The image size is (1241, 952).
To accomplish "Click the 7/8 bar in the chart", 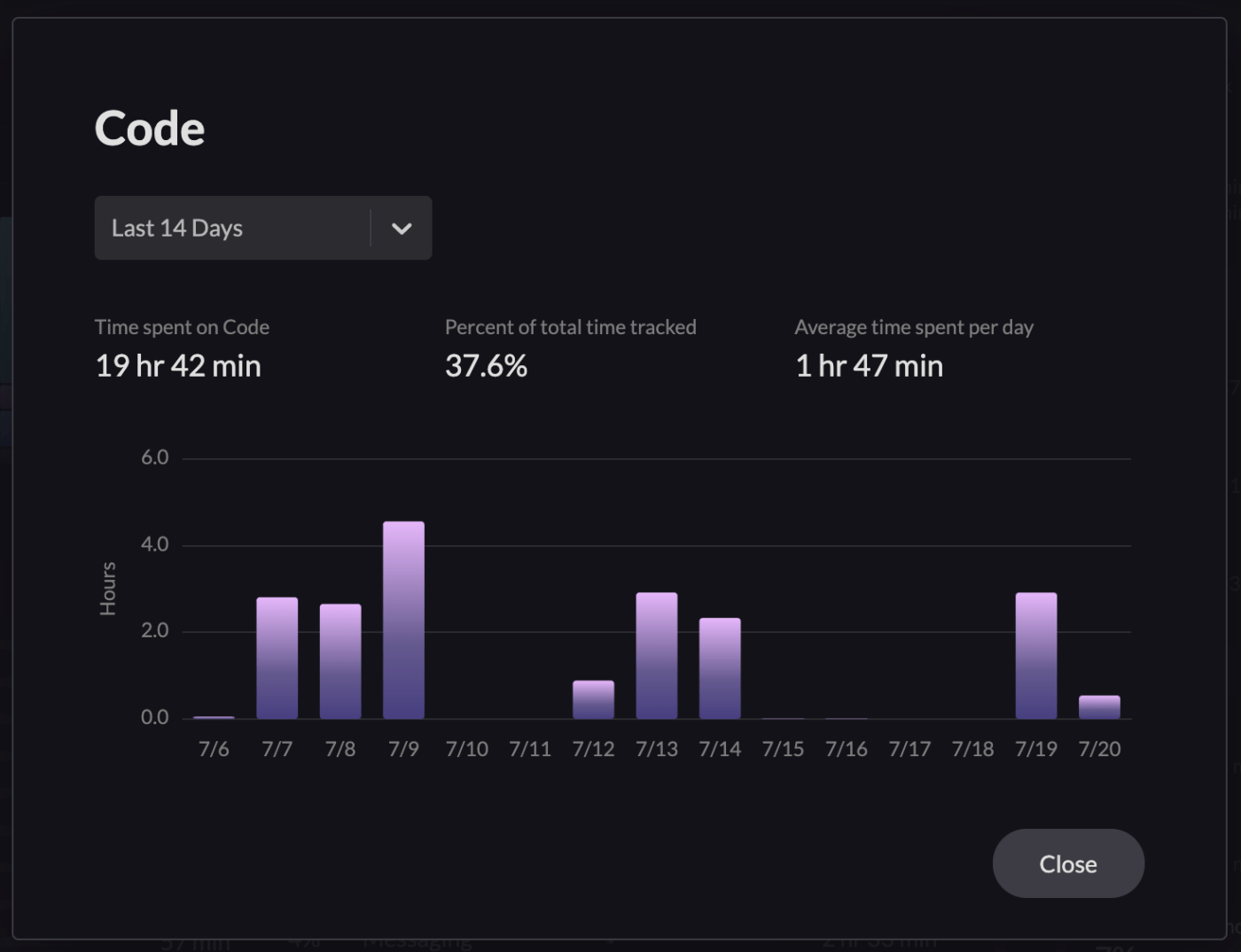I will [340, 660].
